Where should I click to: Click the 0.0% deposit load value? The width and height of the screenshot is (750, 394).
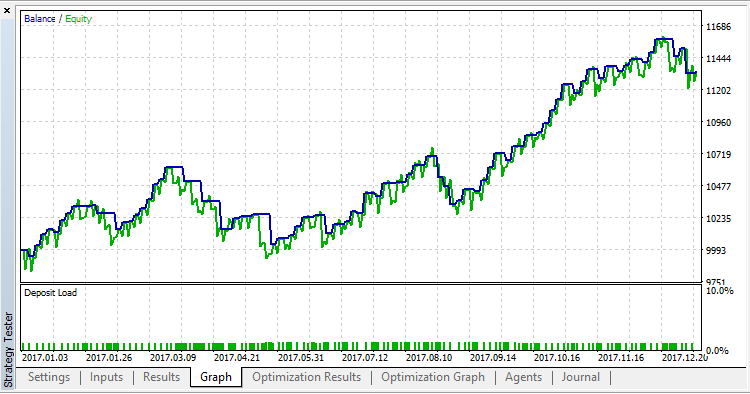point(717,350)
